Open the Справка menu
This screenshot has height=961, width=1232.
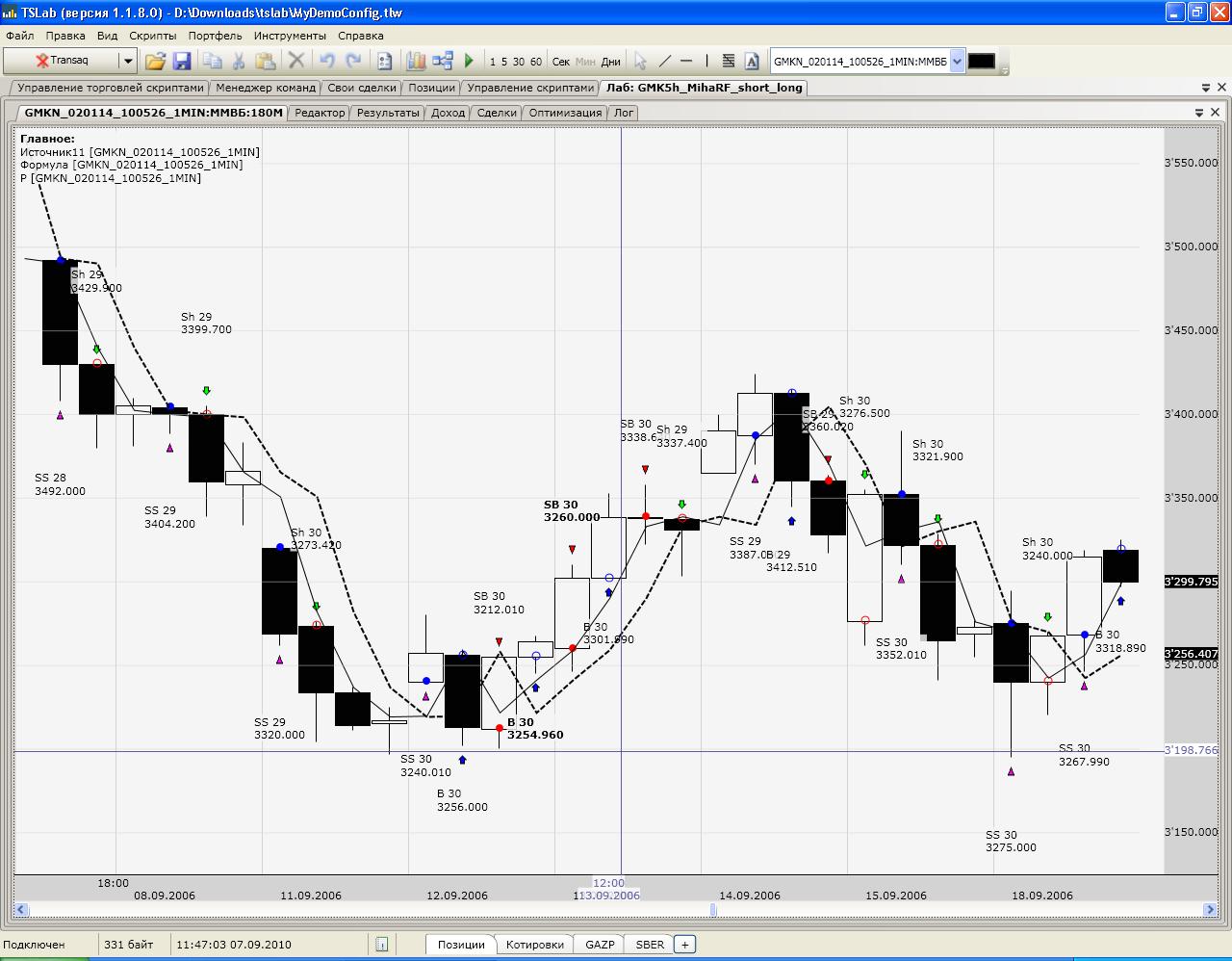pyautogui.click(x=361, y=36)
